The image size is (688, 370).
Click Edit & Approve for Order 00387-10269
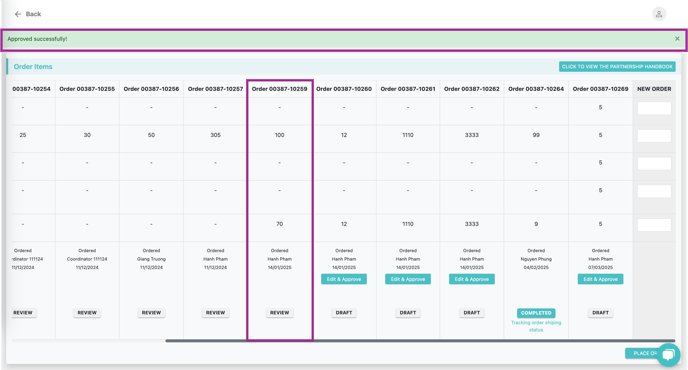click(600, 279)
